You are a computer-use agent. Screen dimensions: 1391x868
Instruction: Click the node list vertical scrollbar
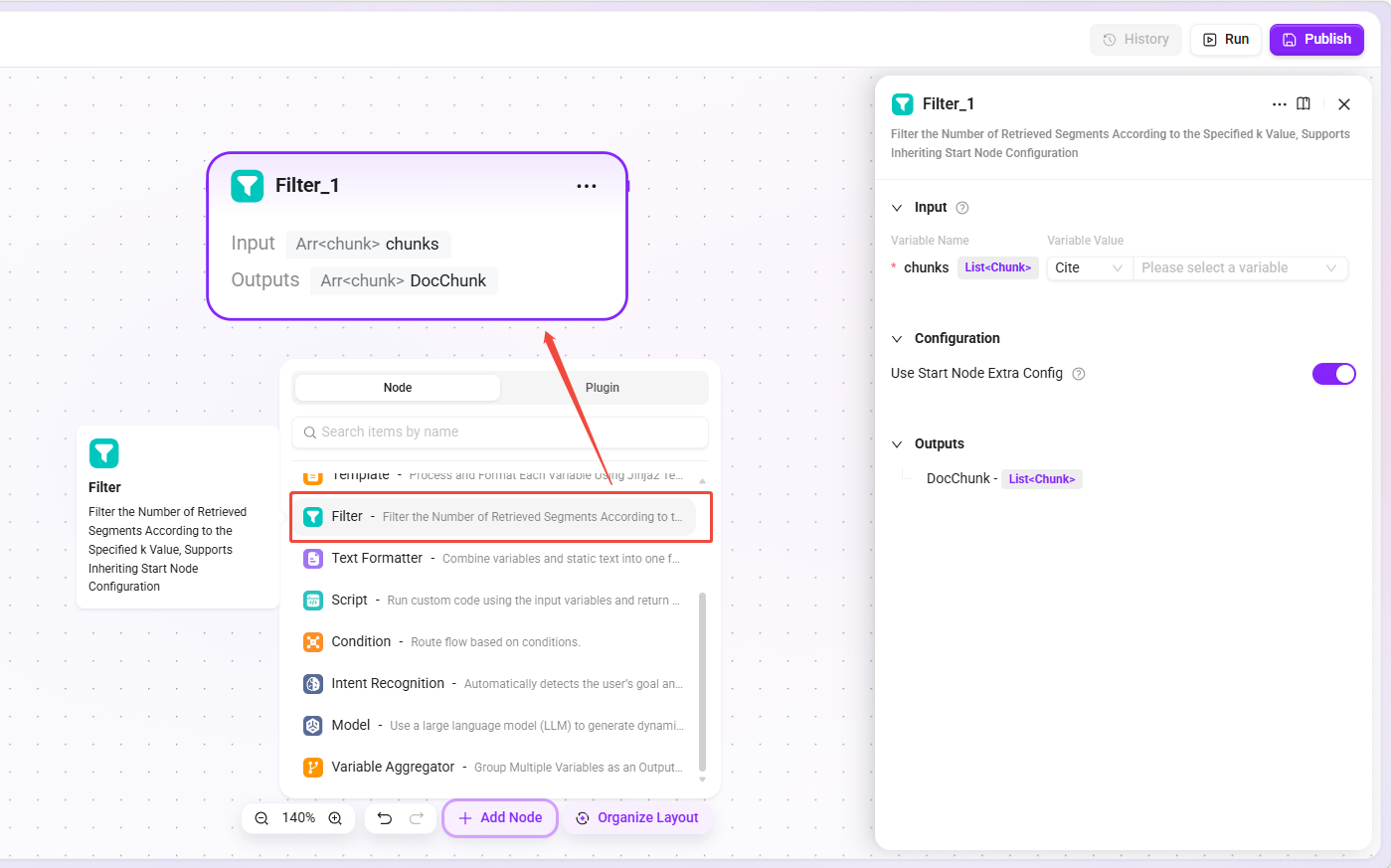pyautogui.click(x=703, y=681)
